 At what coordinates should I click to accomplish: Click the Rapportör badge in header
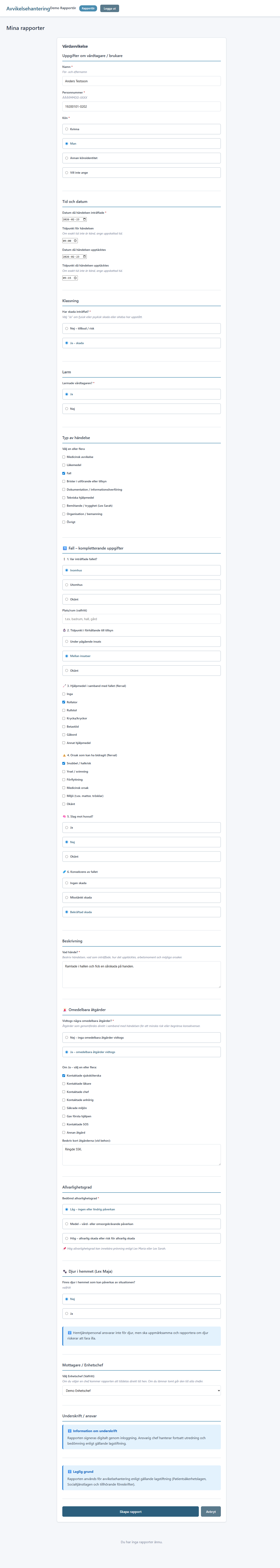[x=88, y=8]
